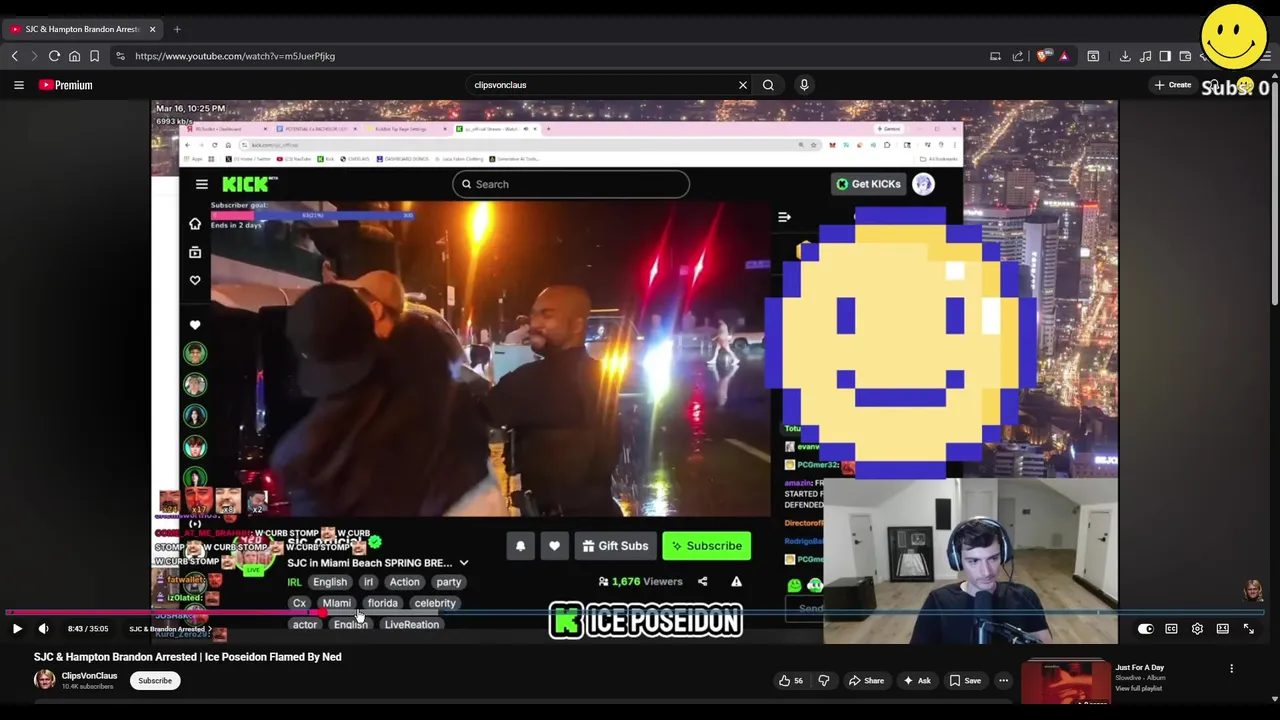Share this video
Screen dimensions: 1280x720
[866, 681]
